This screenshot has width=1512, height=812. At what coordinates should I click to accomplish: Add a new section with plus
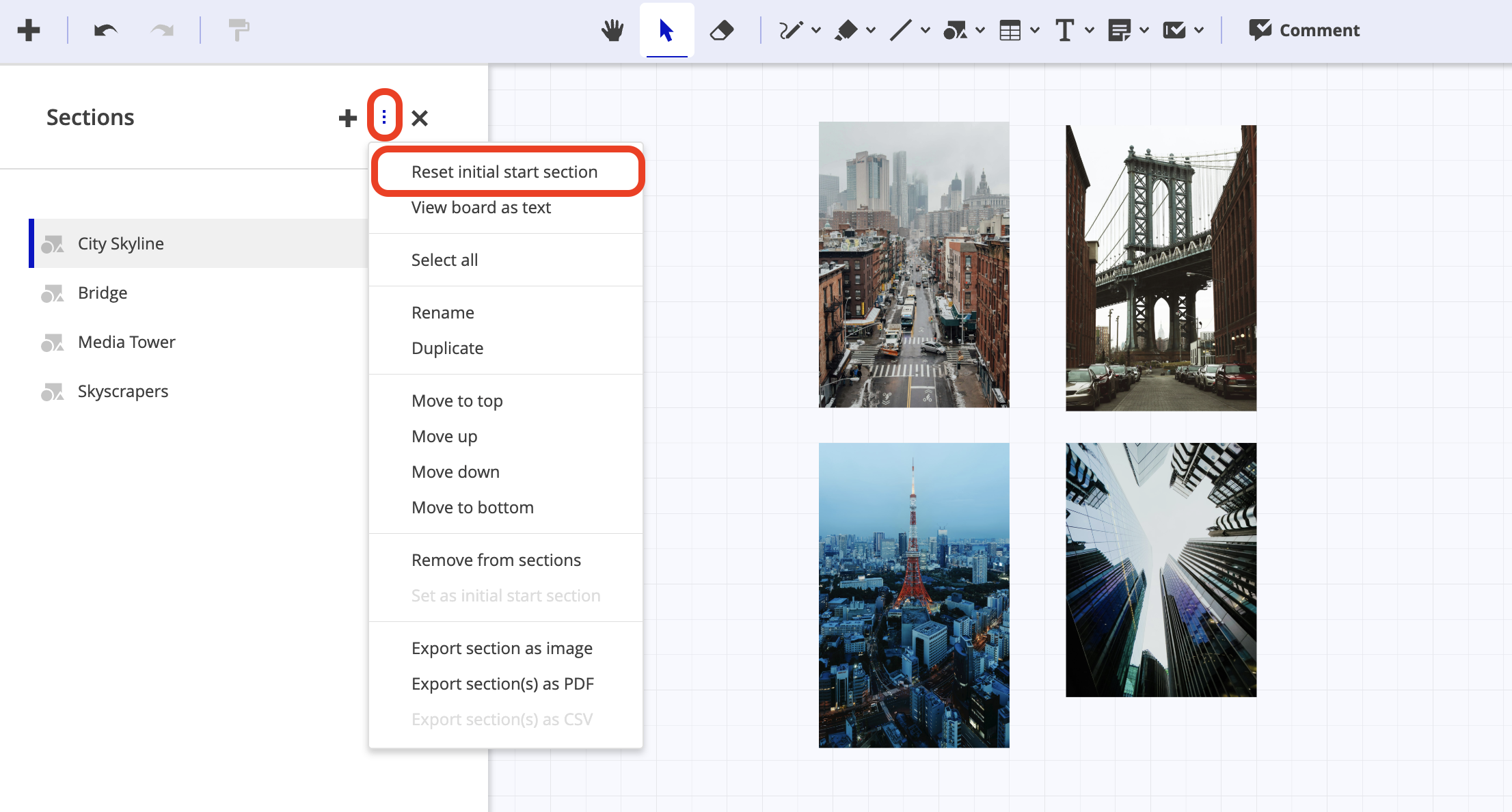point(347,118)
